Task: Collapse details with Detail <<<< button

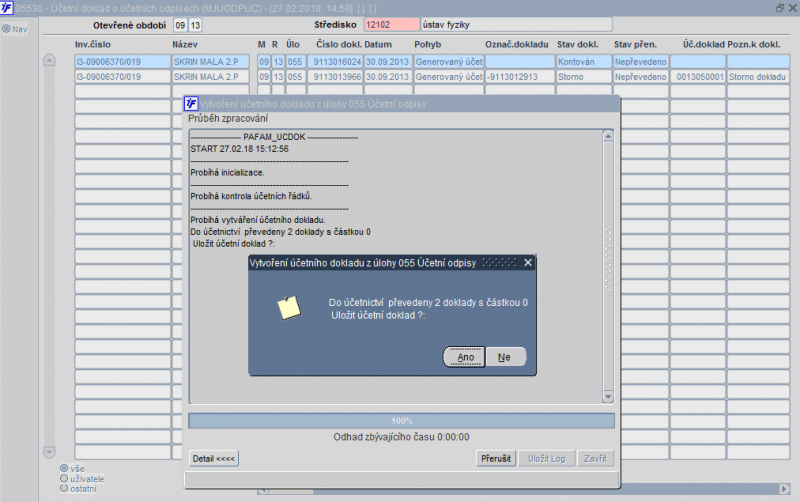Action: coord(214,459)
